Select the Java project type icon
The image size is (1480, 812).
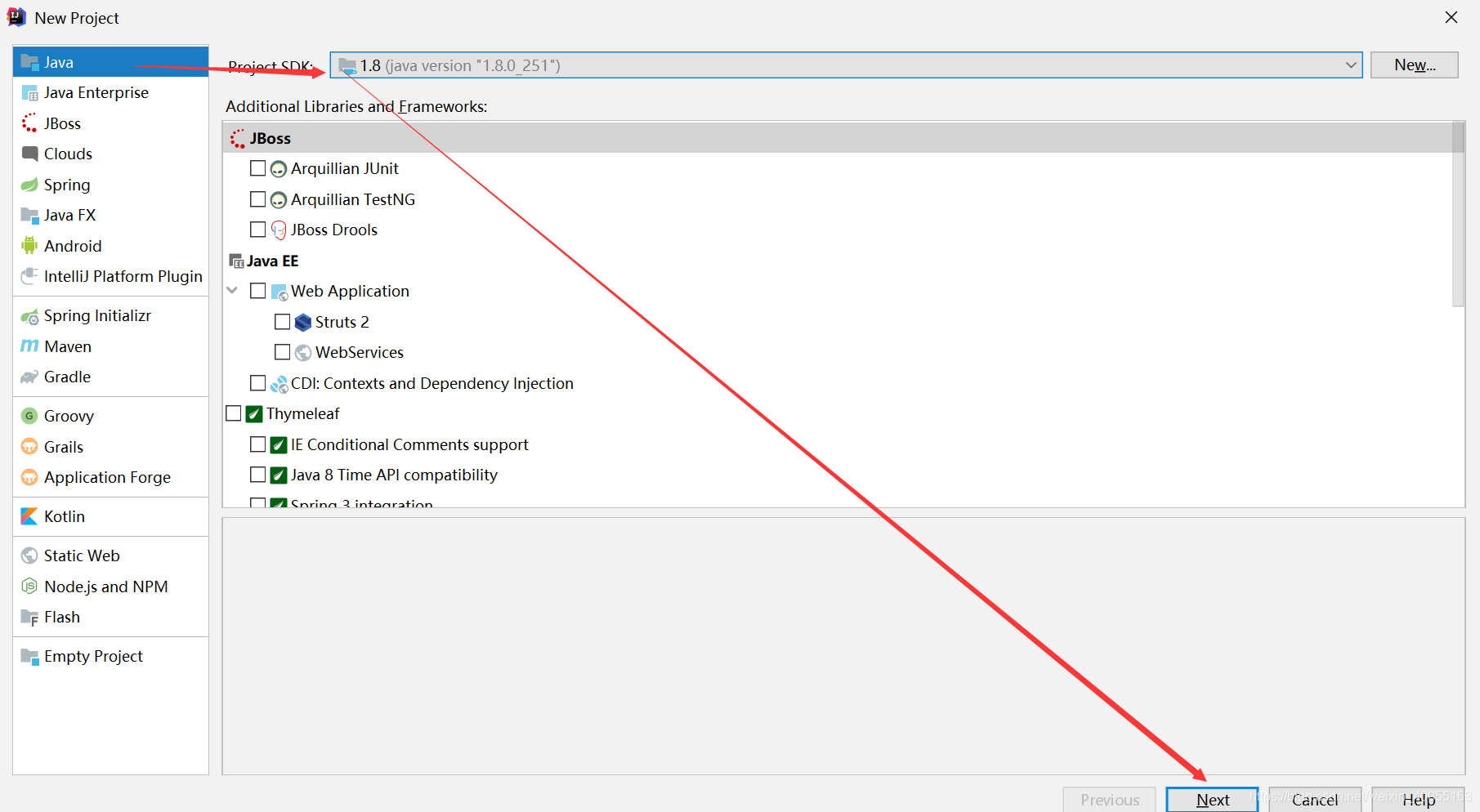click(29, 62)
